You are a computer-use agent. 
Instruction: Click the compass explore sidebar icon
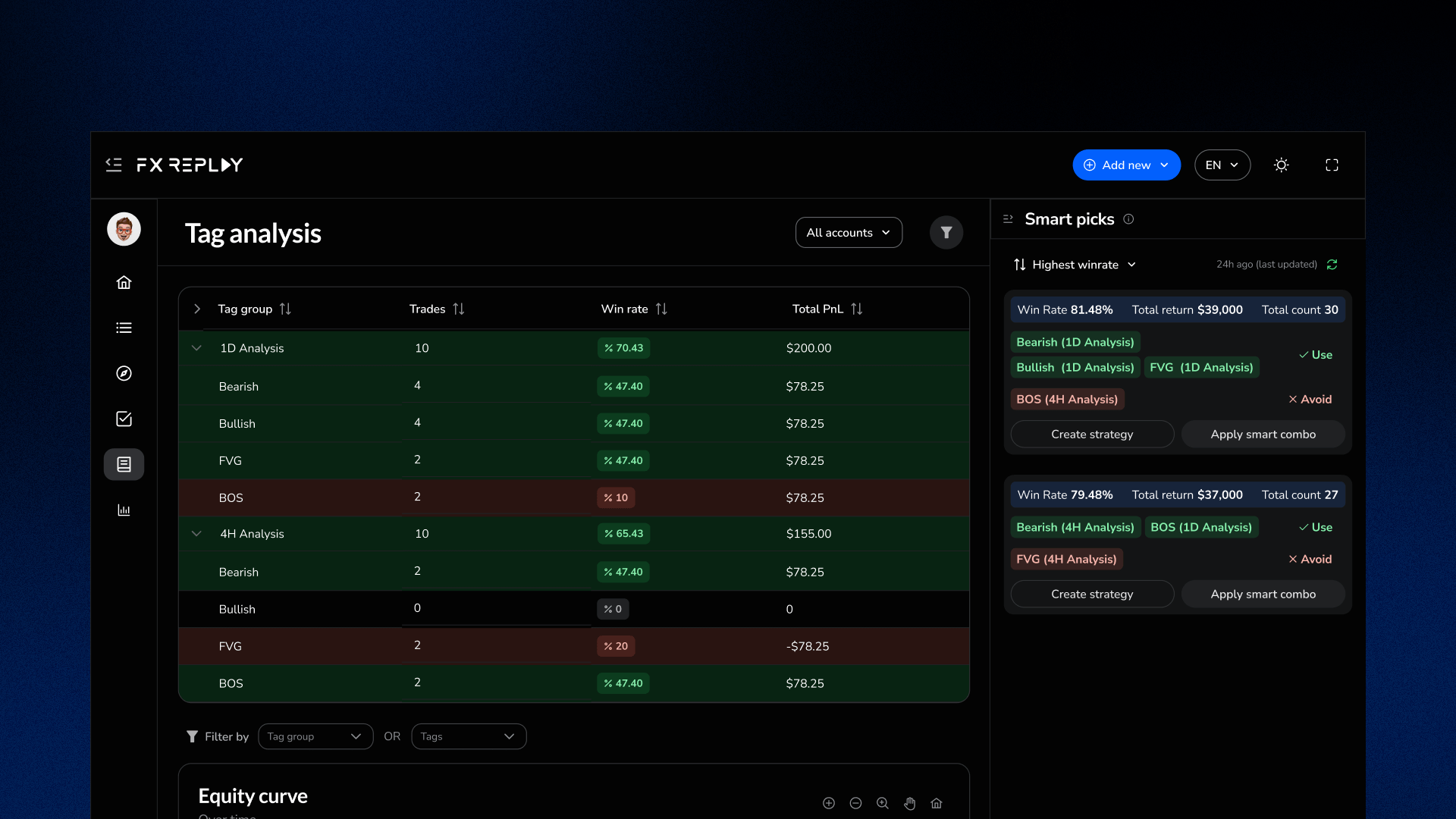point(124,373)
